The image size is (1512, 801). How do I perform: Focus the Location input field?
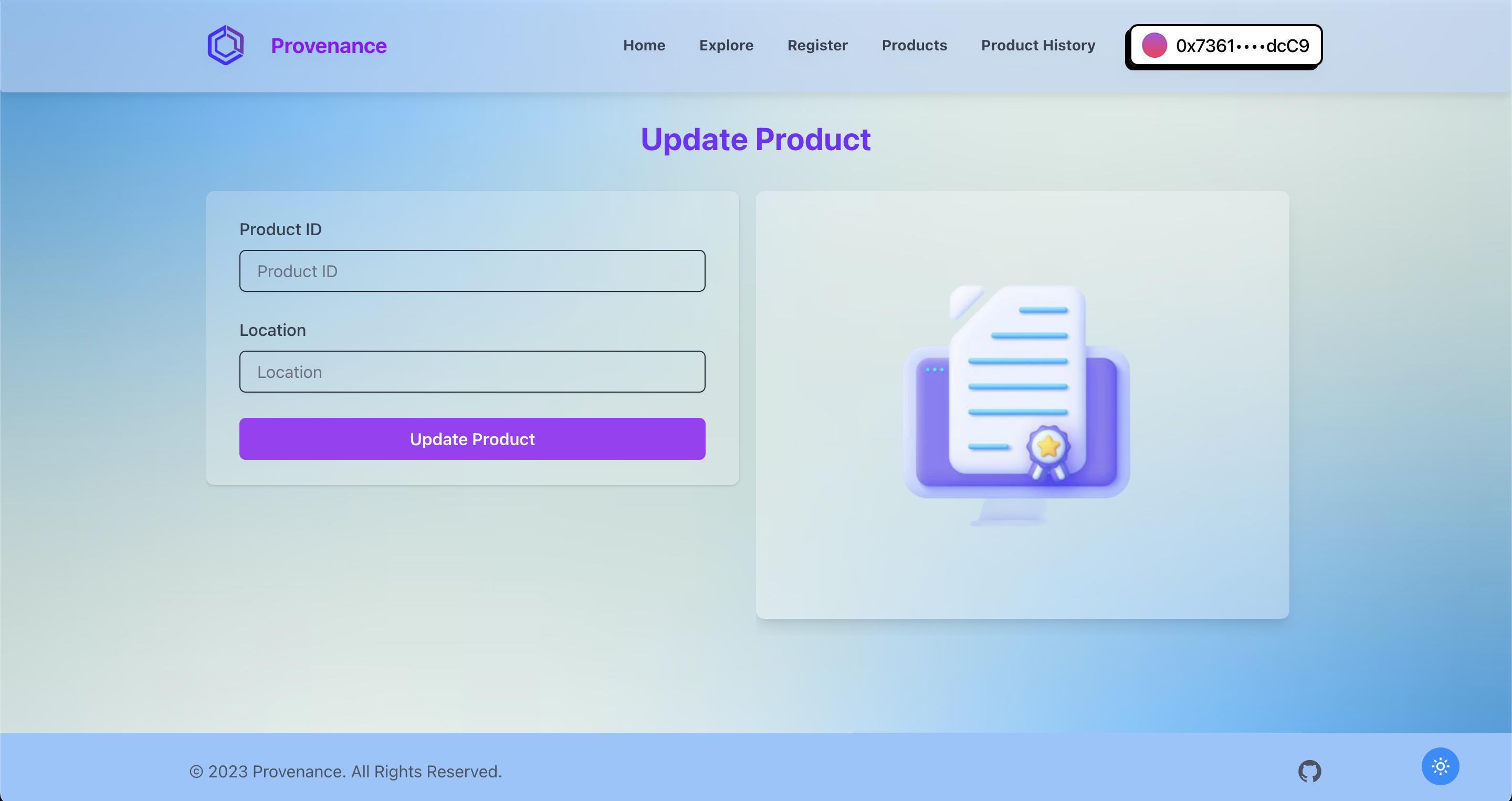[472, 372]
